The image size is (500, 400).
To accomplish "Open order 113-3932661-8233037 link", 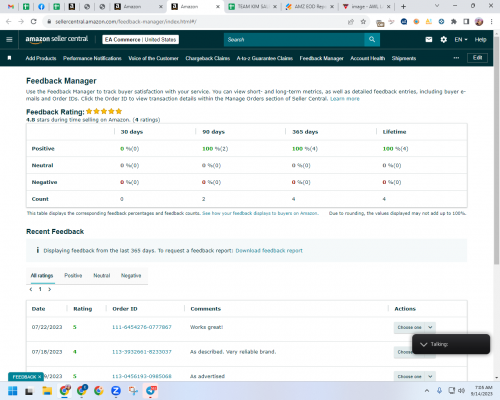I will [x=142, y=352].
